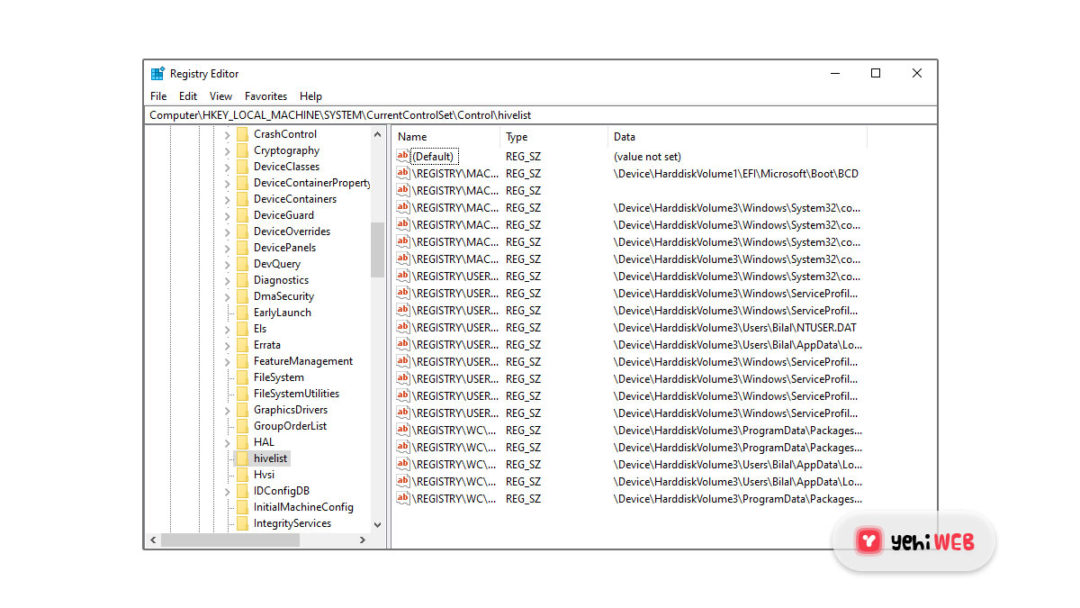This screenshot has width=1080, height=608.
Task: Click the folder icon next to DmaSecurity
Action: 244,296
